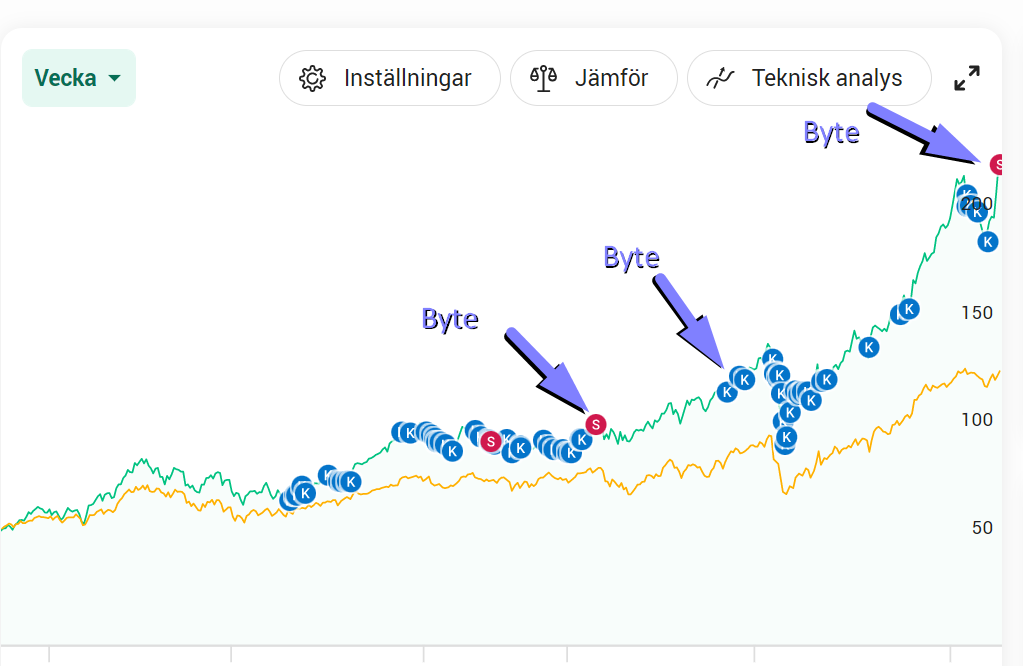Image resolution: width=1023 pixels, height=666 pixels.
Task: Click the lone K marker on the rising line
Action: click(x=868, y=347)
